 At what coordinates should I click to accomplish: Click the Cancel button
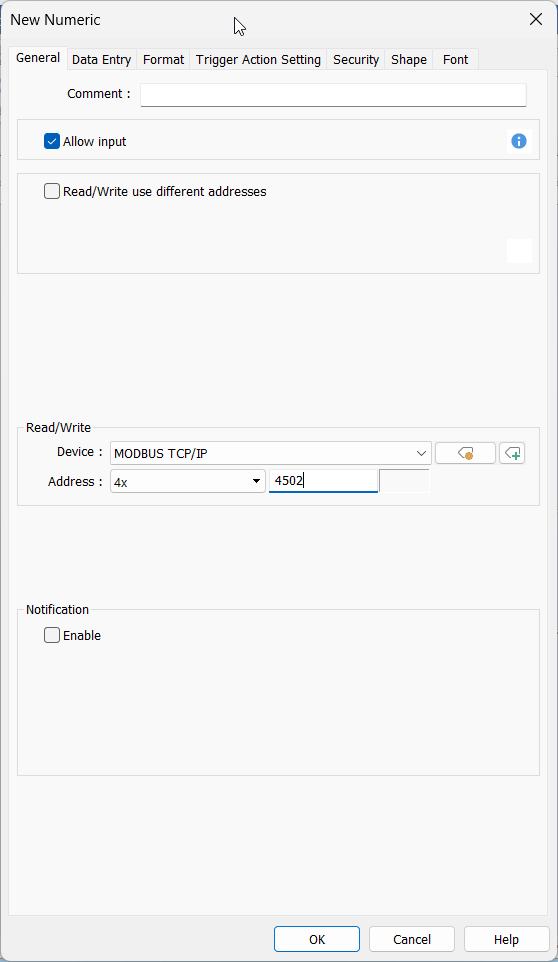click(412, 939)
